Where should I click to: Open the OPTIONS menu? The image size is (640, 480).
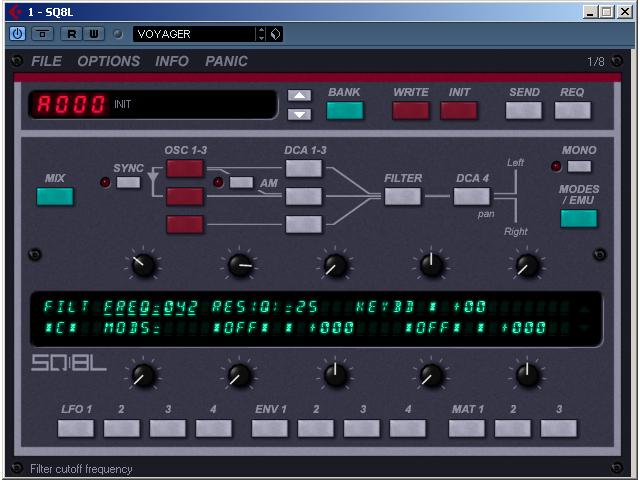coord(109,61)
